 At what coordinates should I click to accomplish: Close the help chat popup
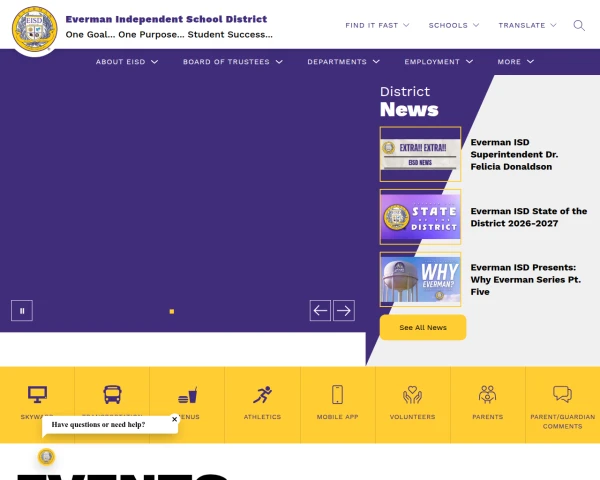coord(174,419)
